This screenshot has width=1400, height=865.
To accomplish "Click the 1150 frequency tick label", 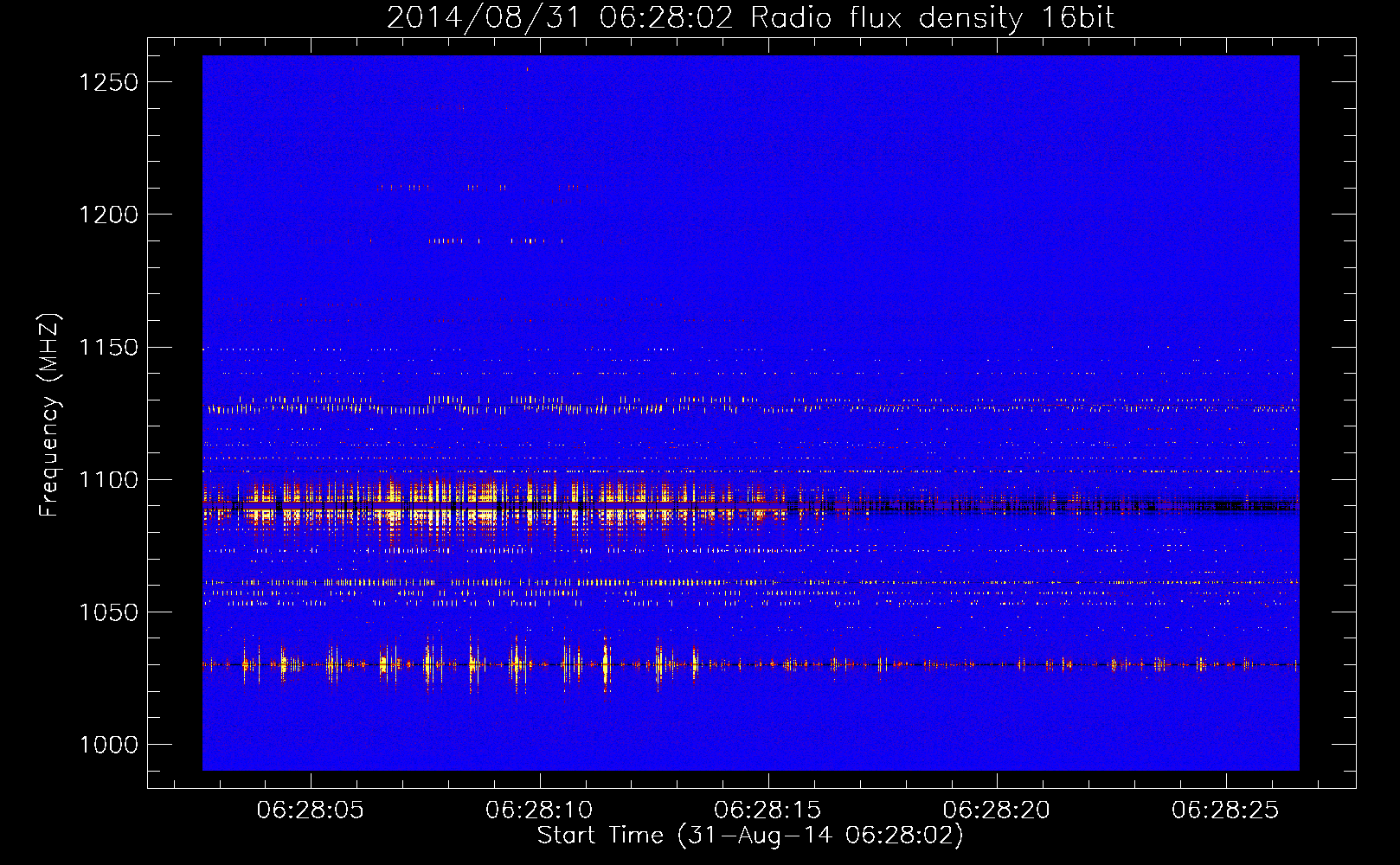I will point(108,348).
